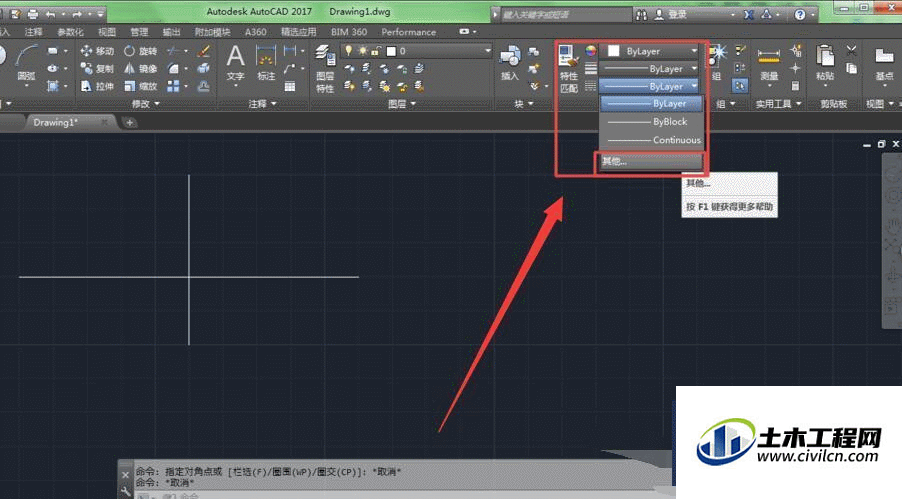Viewport: 902px width, 499px height.
Task: Click the Measure (测量) tool
Action: [769, 63]
